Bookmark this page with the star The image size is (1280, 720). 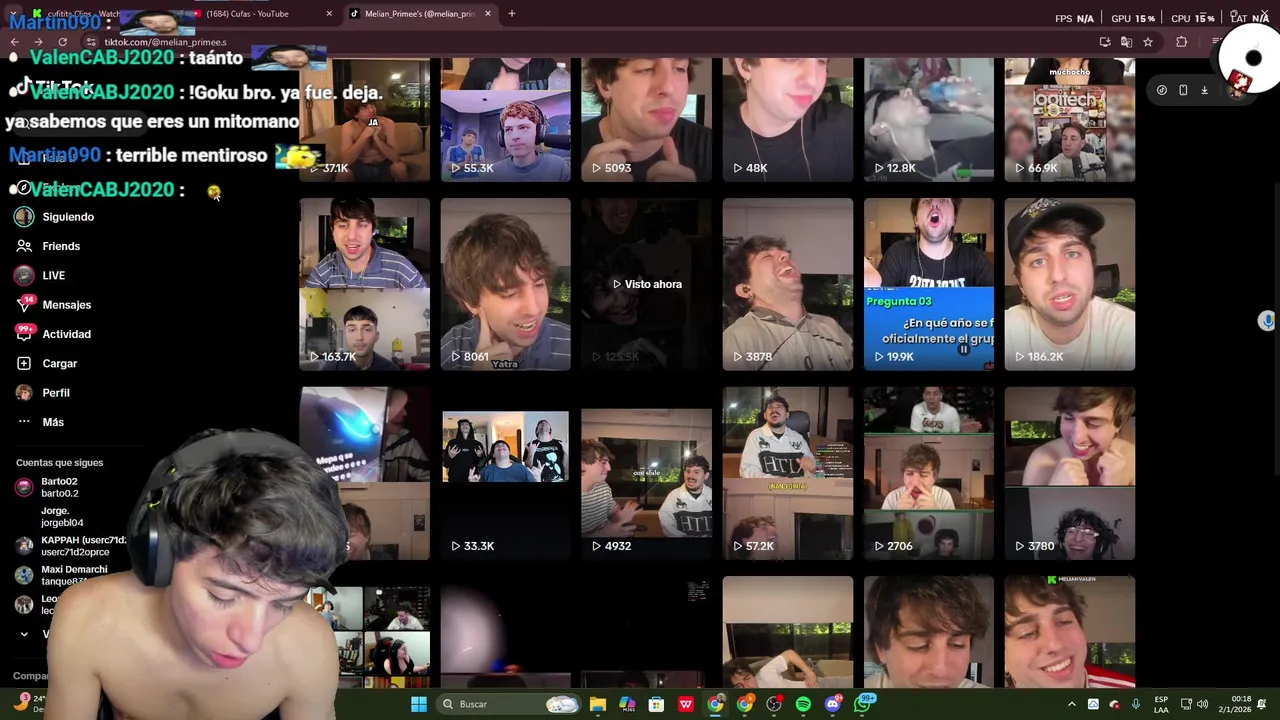pos(1148,42)
